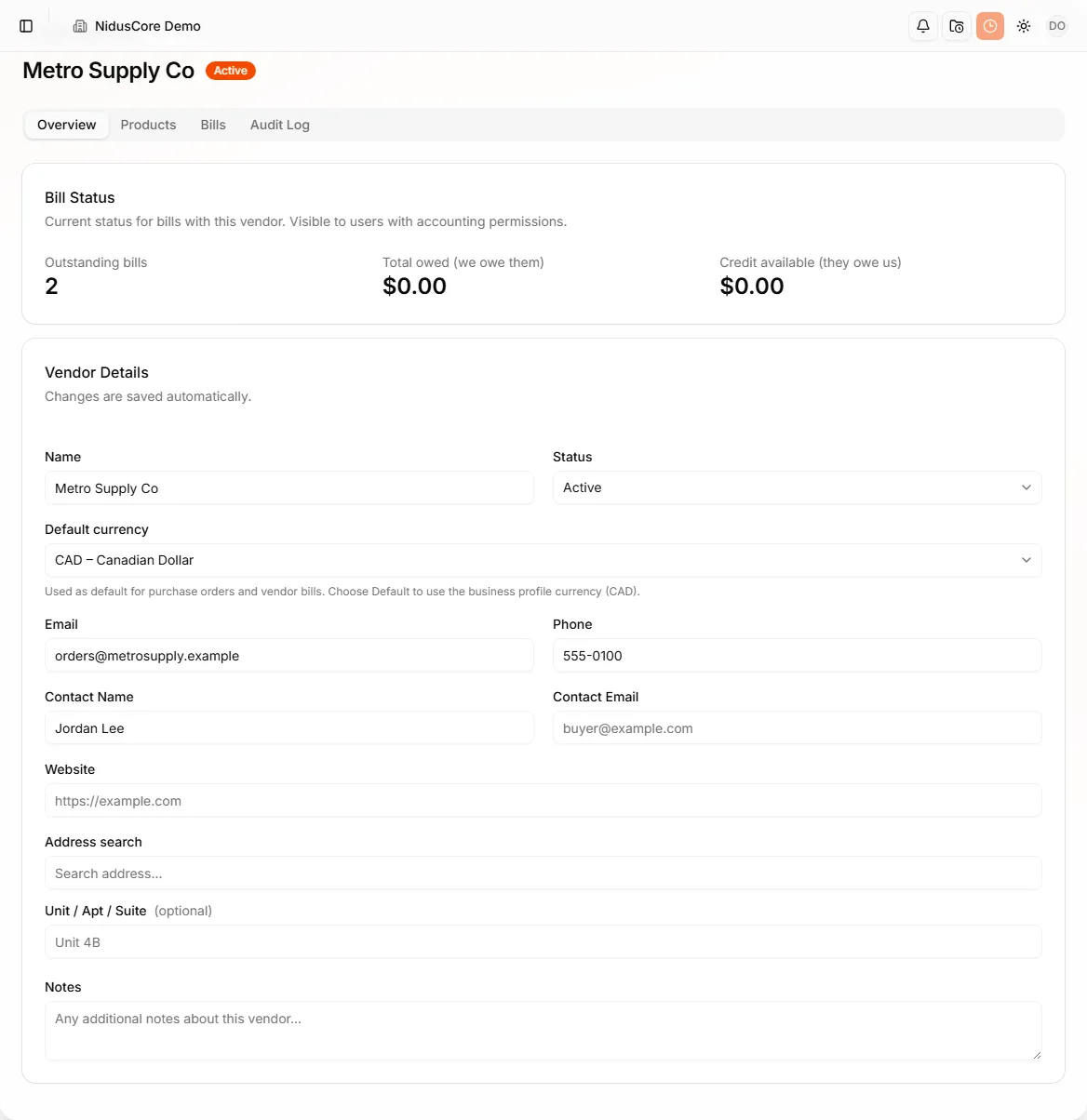
Task: Click the Phone input with 555-0100
Action: [798, 655]
